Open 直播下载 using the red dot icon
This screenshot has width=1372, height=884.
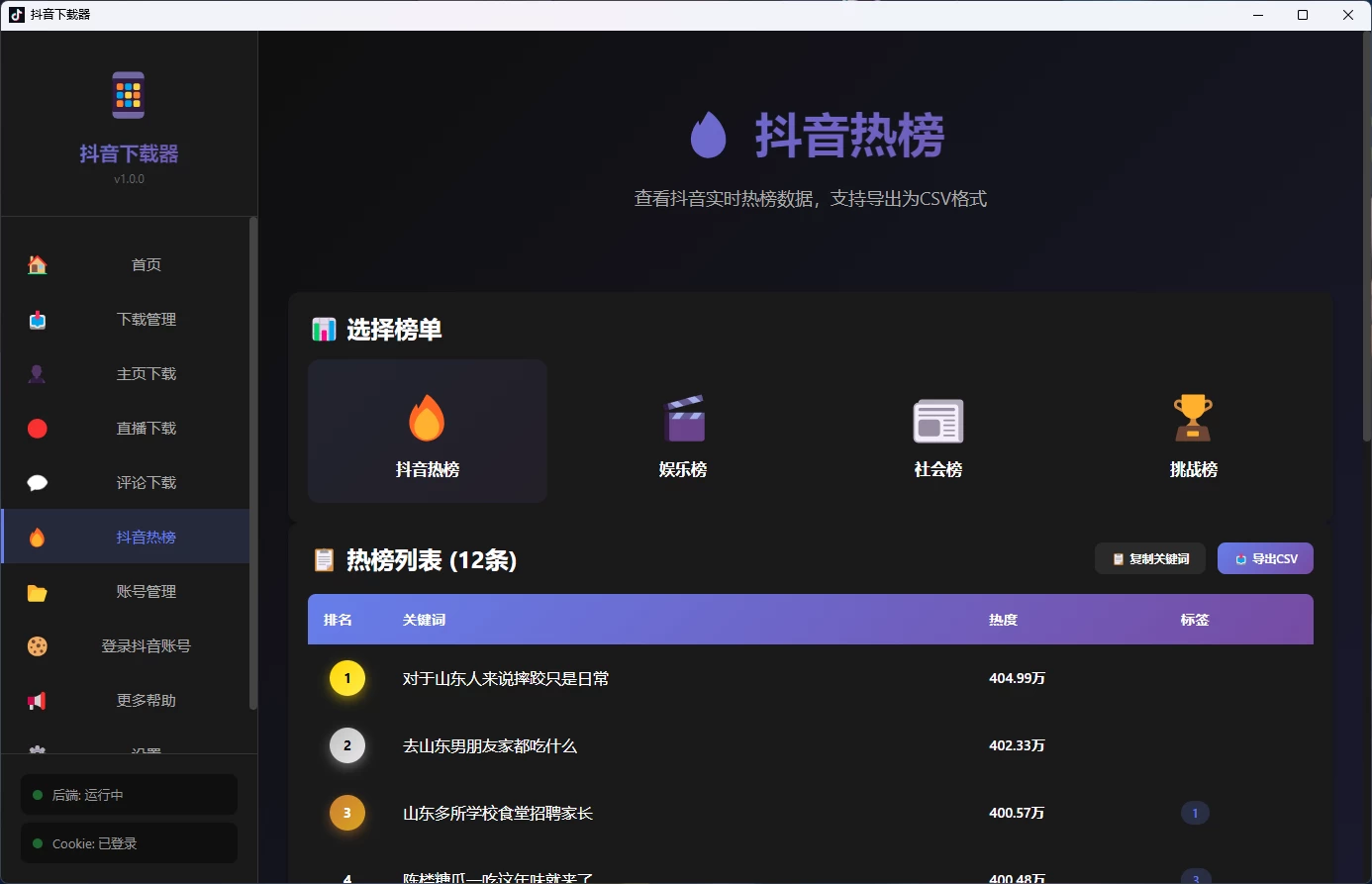point(37,428)
